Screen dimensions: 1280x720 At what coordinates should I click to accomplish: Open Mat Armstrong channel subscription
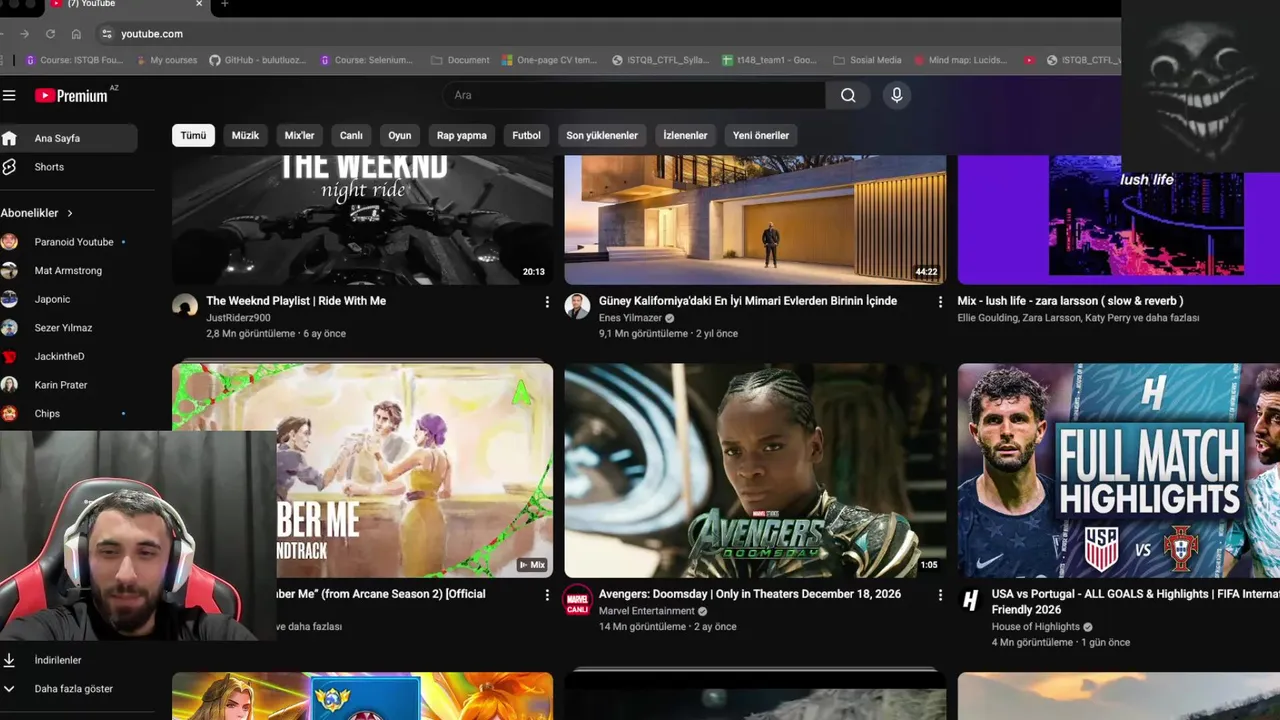click(68, 270)
